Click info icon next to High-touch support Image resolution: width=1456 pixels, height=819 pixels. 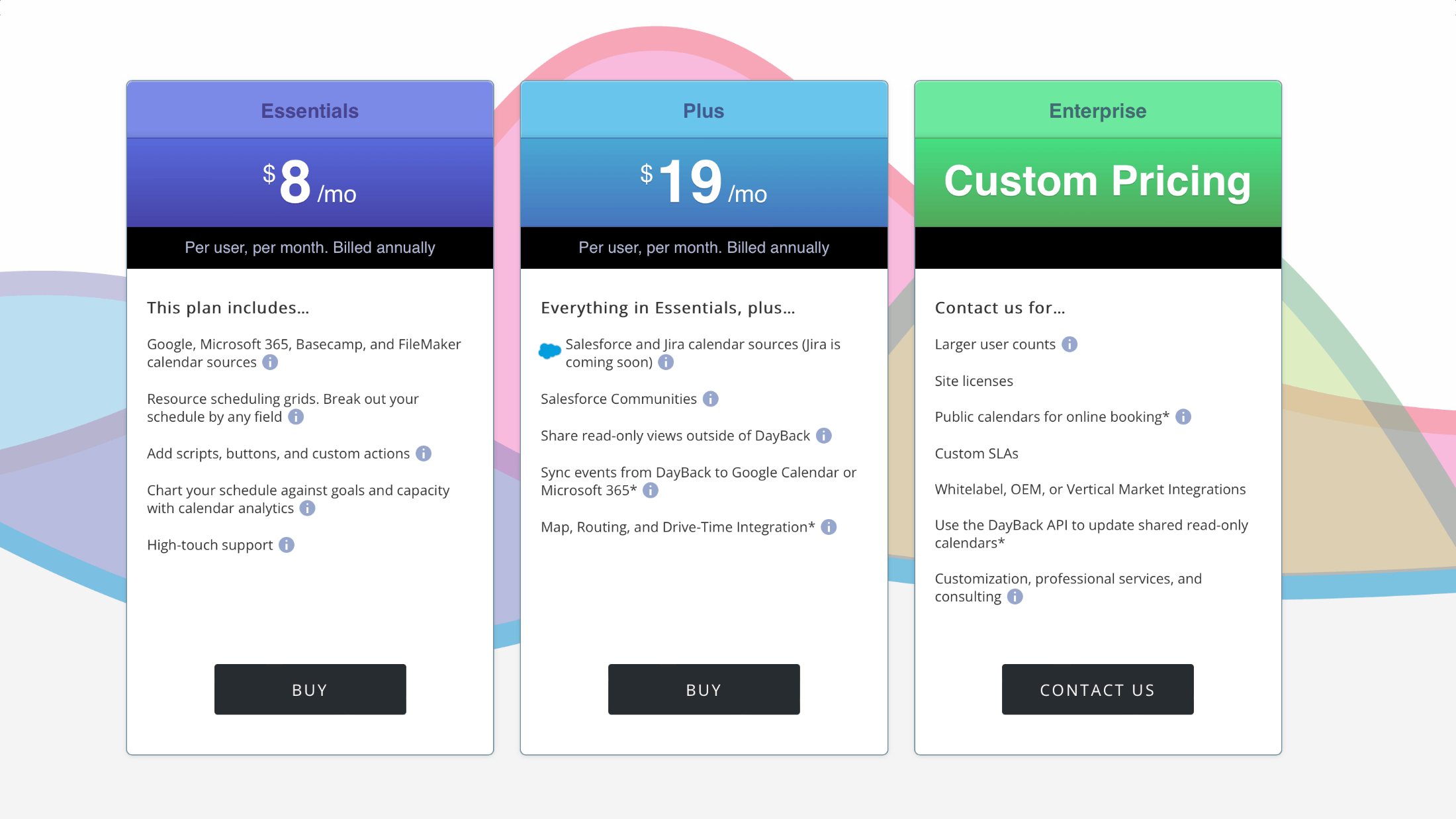287,545
